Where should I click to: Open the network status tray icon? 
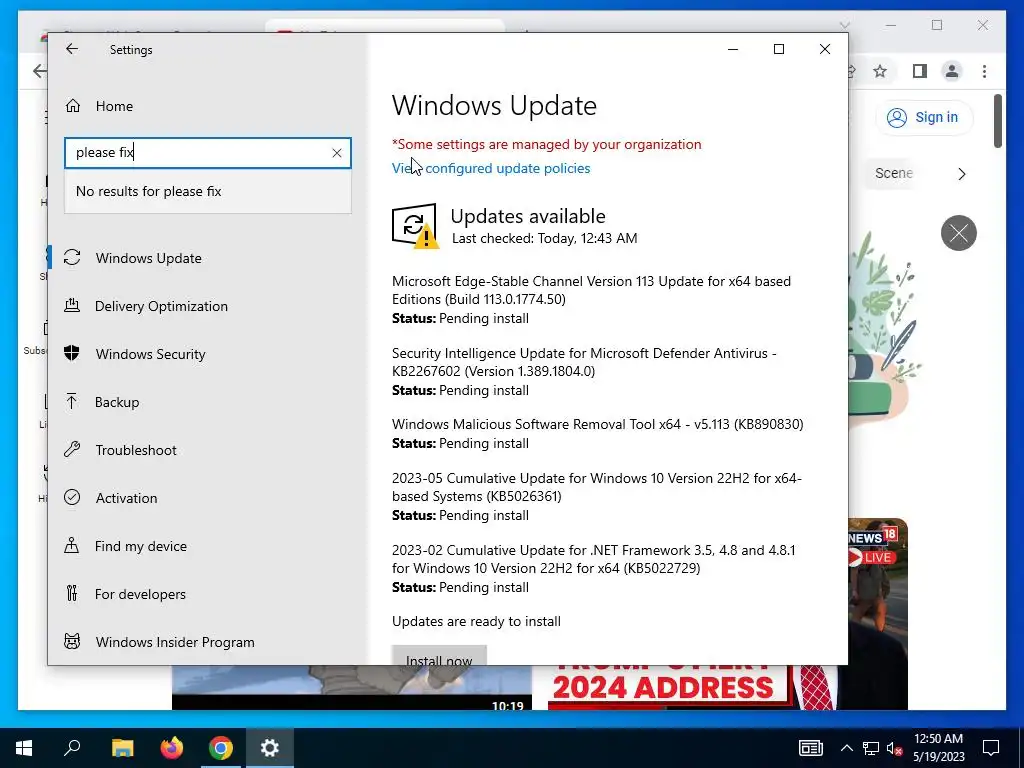click(x=871, y=748)
